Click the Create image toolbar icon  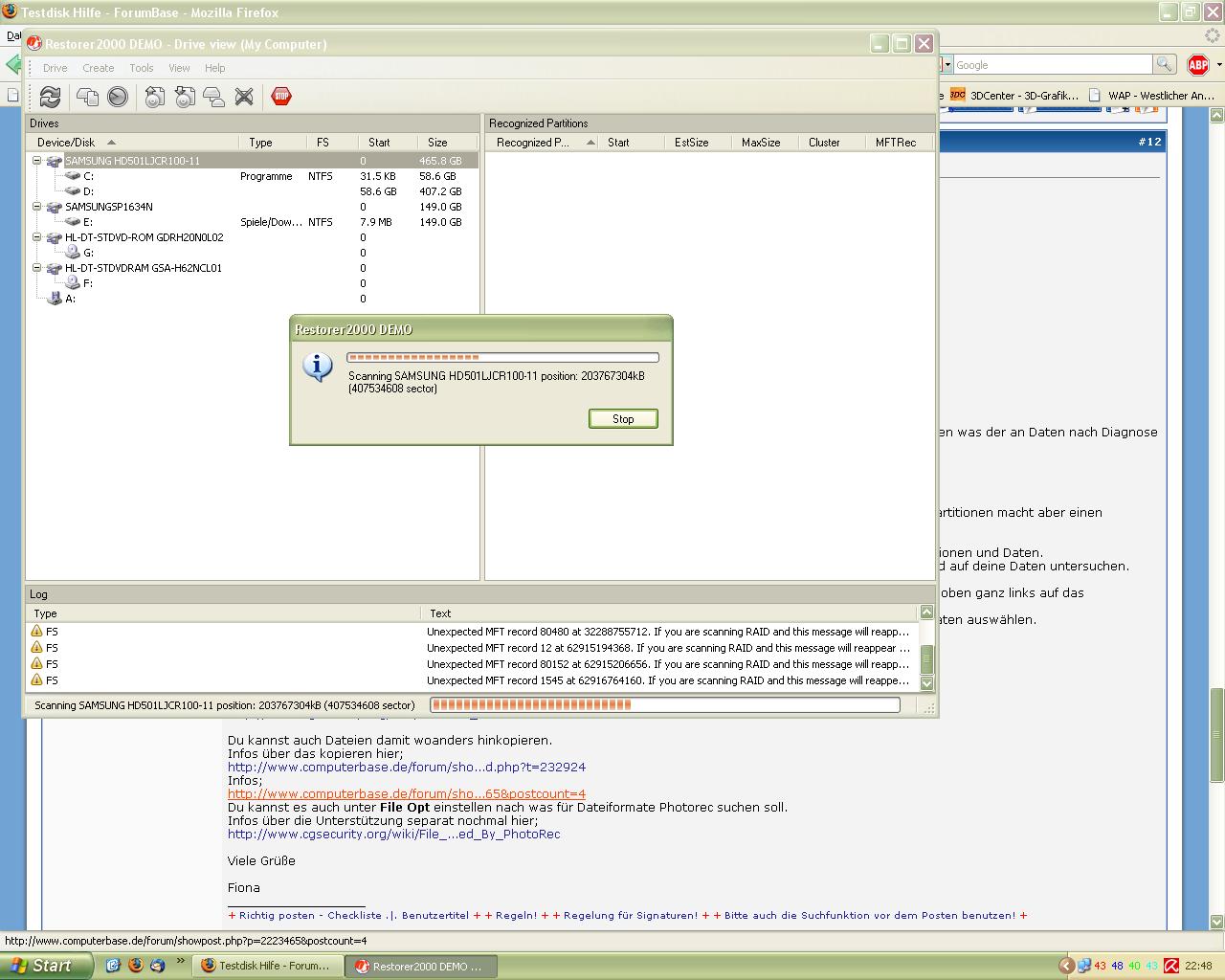click(155, 97)
